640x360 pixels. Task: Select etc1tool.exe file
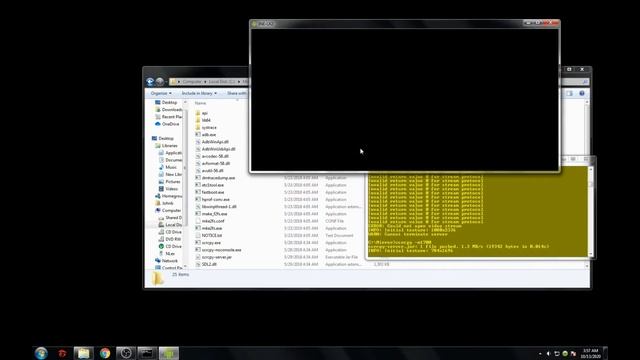(x=213, y=185)
